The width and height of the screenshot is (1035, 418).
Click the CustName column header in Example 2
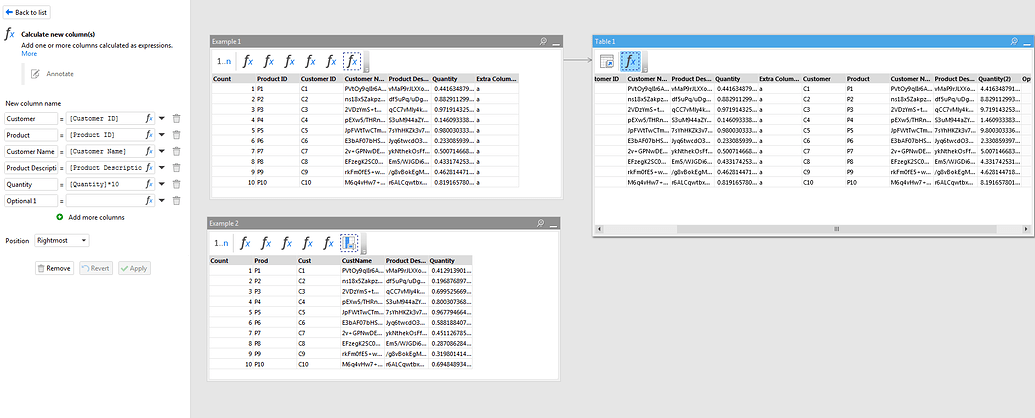pyautogui.click(x=362, y=261)
